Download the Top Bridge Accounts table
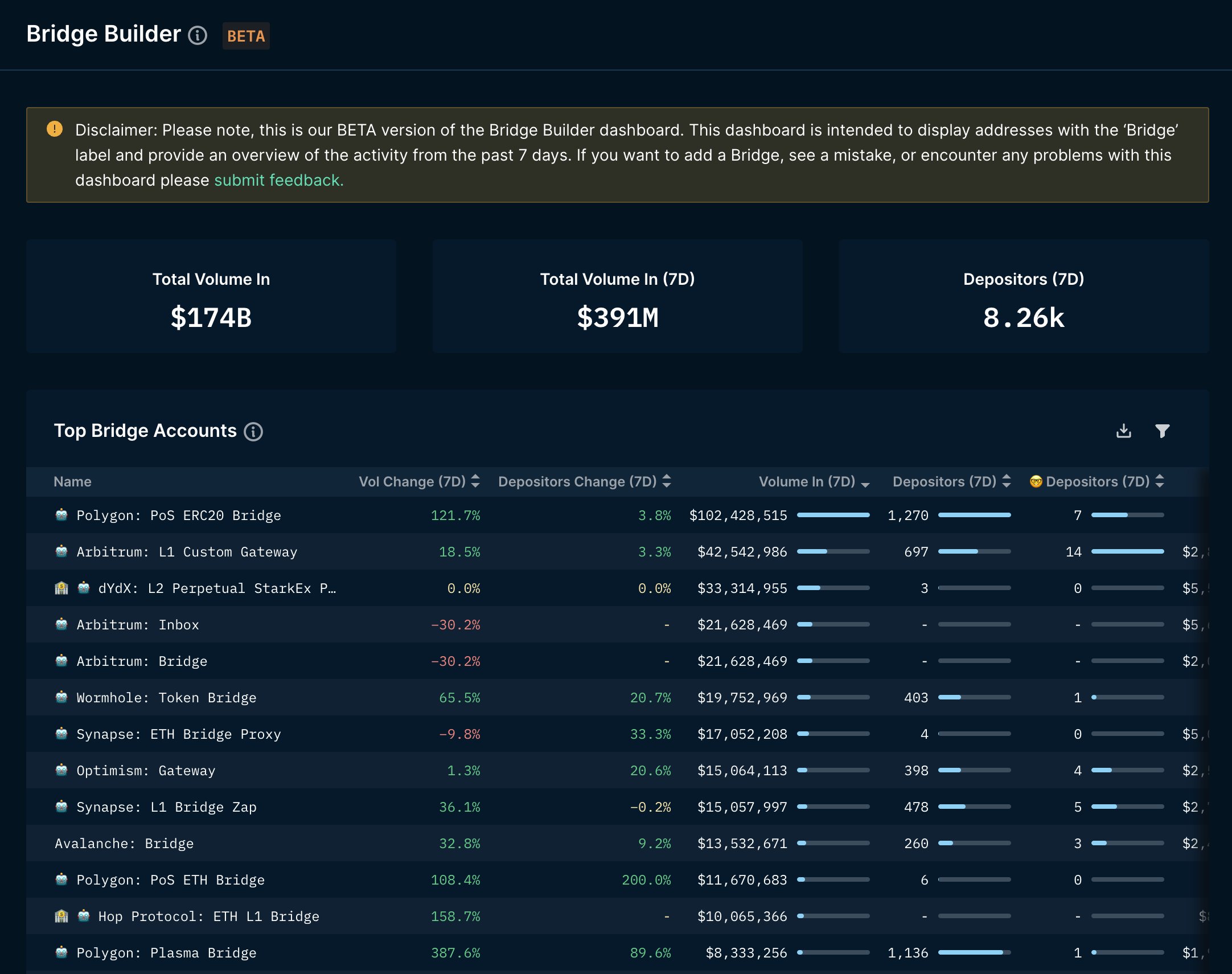1232x974 pixels. [x=1124, y=431]
